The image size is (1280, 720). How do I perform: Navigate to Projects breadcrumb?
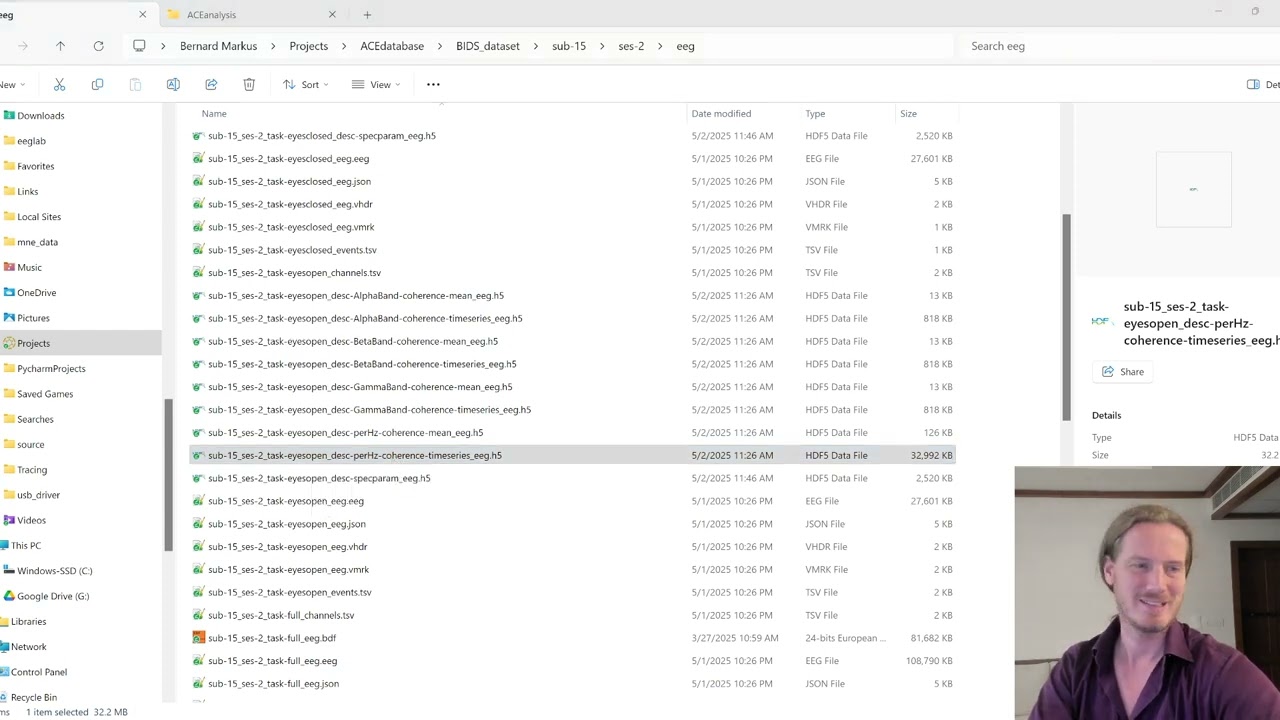point(308,46)
